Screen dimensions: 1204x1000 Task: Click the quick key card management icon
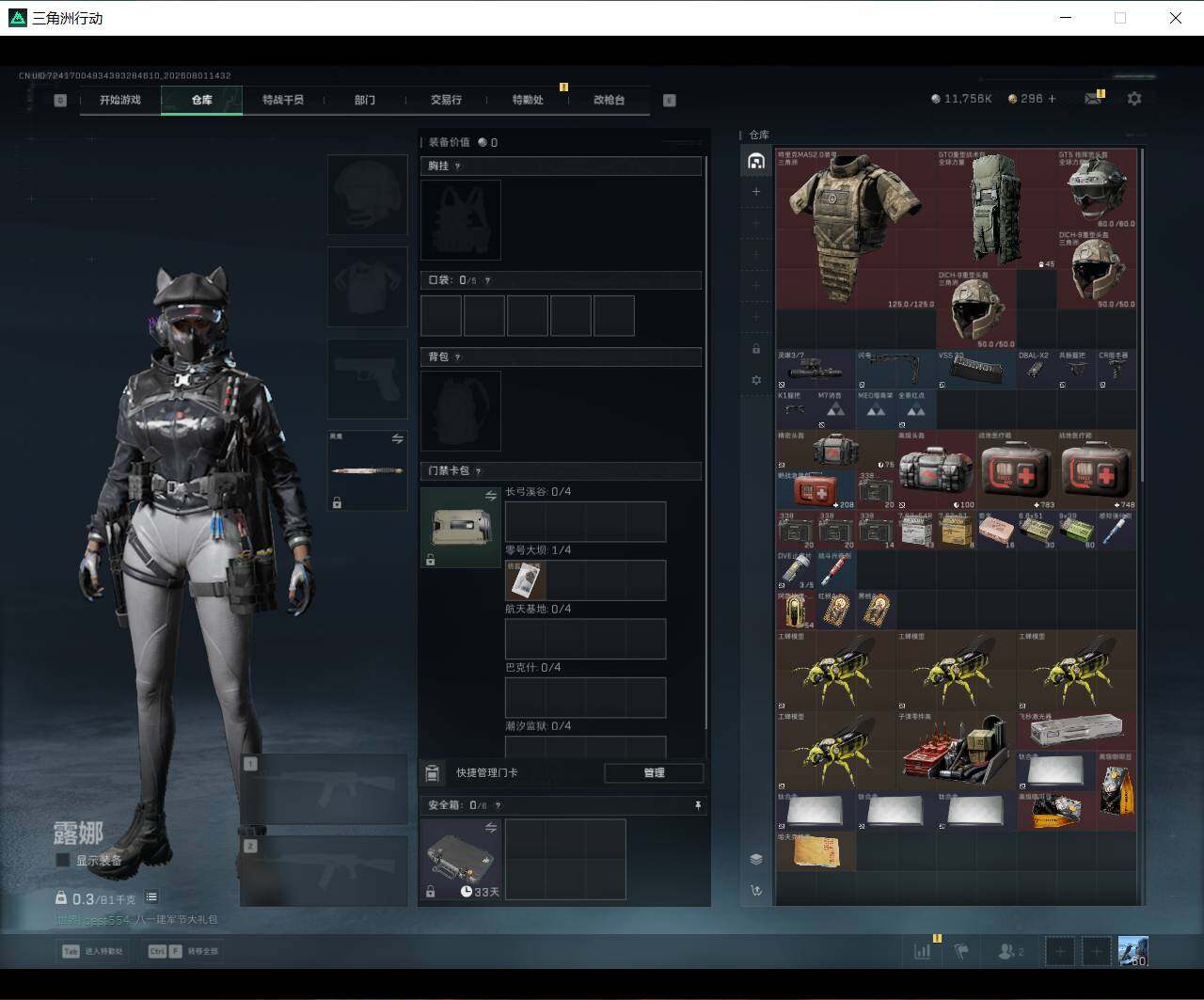click(433, 773)
